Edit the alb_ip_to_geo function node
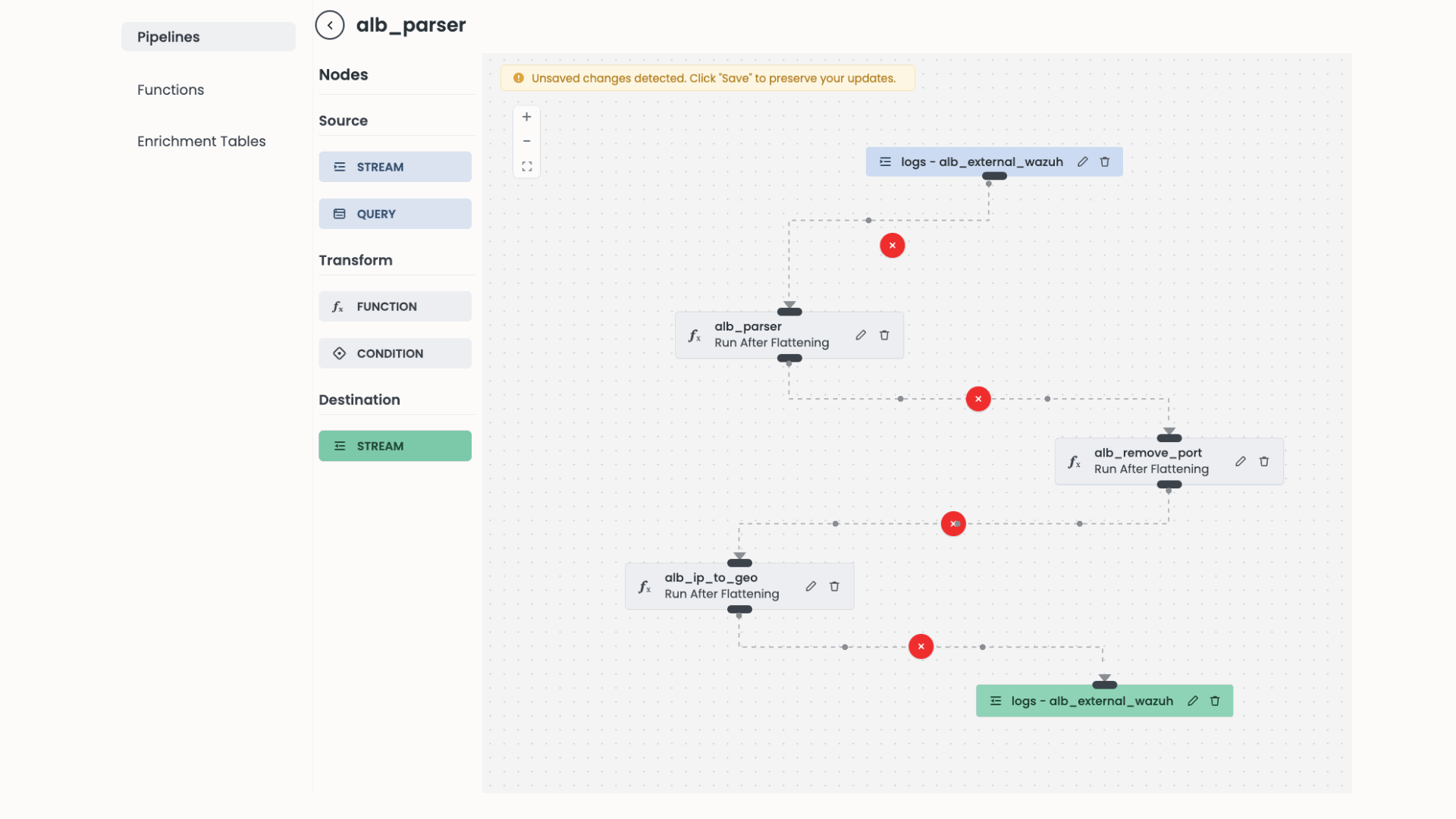 (811, 586)
